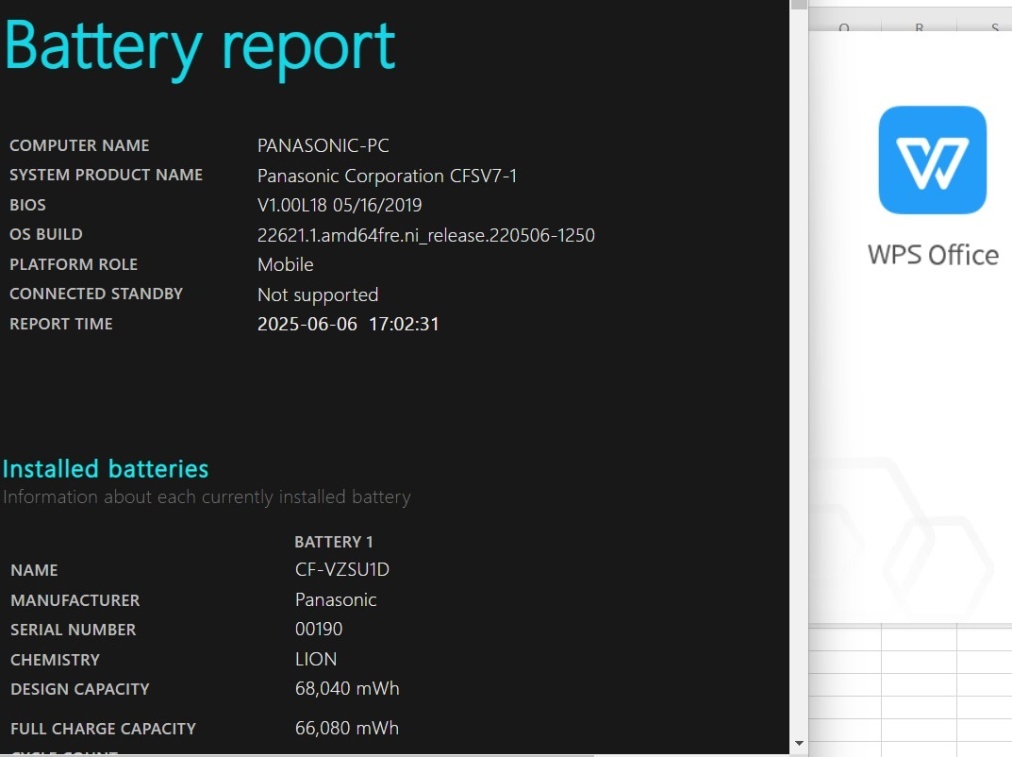The height and width of the screenshot is (757, 1012).
Task: Select the CHEMISTRY label
Action: pyautogui.click(x=55, y=660)
